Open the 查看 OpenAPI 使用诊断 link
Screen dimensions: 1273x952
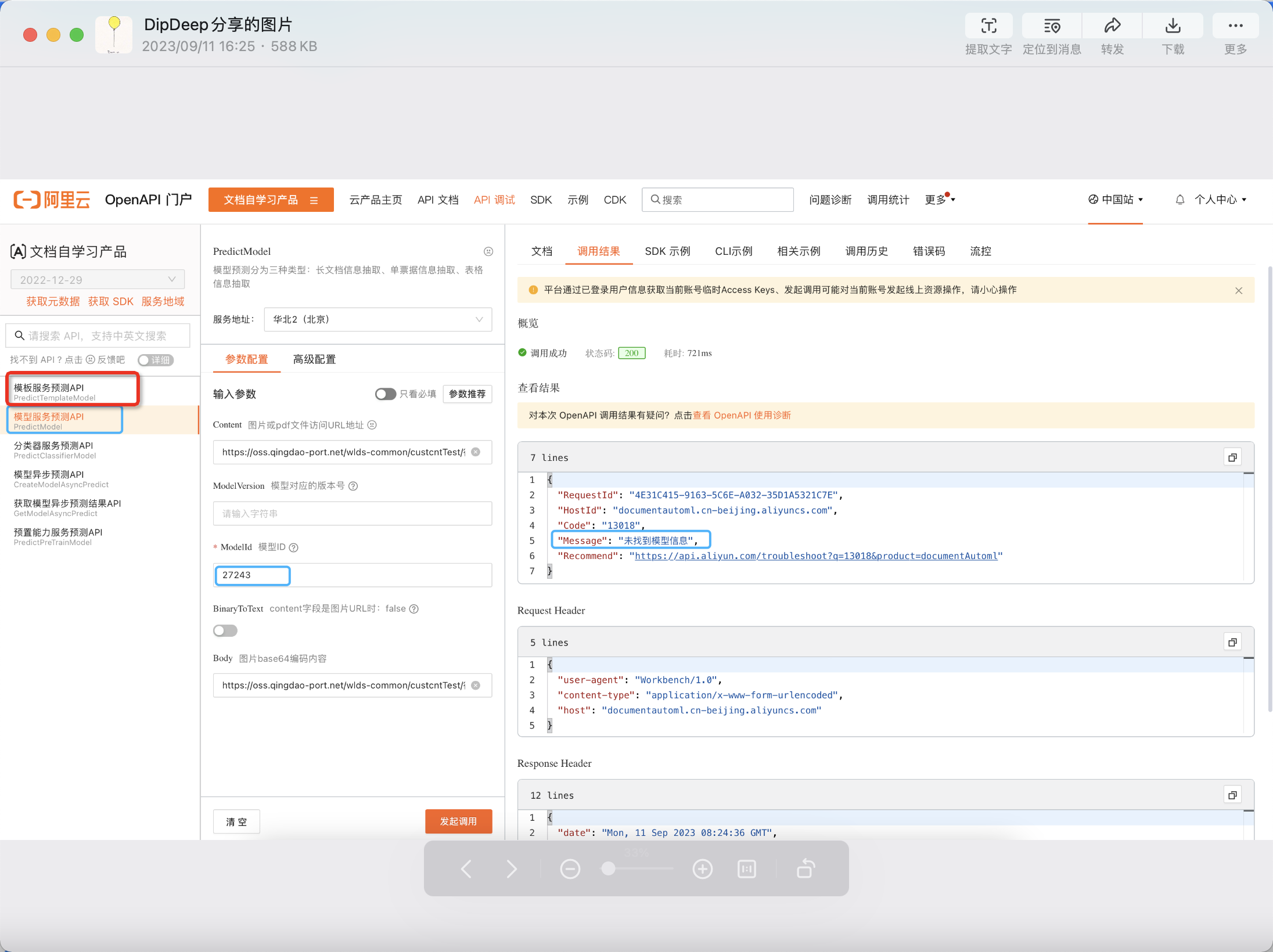coord(742,415)
